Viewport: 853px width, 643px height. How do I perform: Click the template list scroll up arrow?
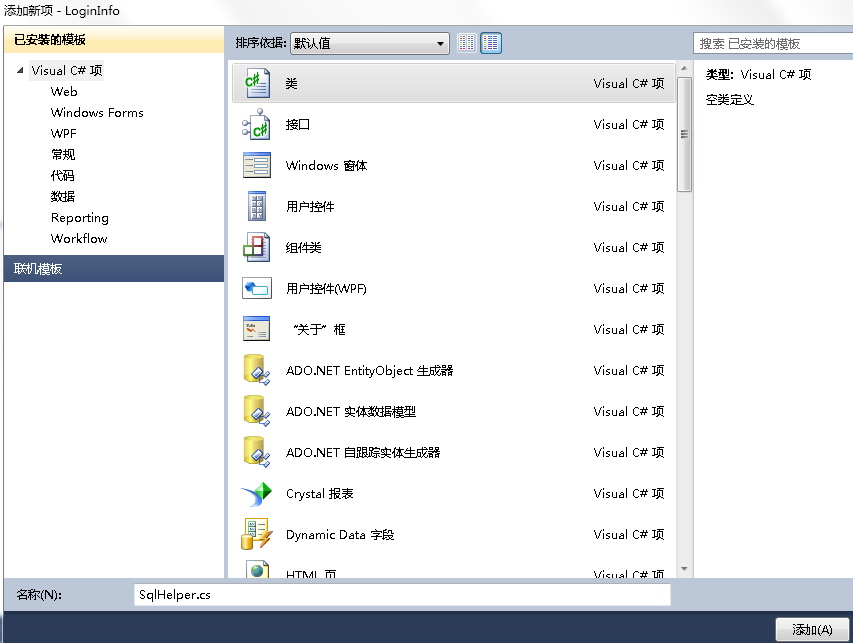click(684, 69)
